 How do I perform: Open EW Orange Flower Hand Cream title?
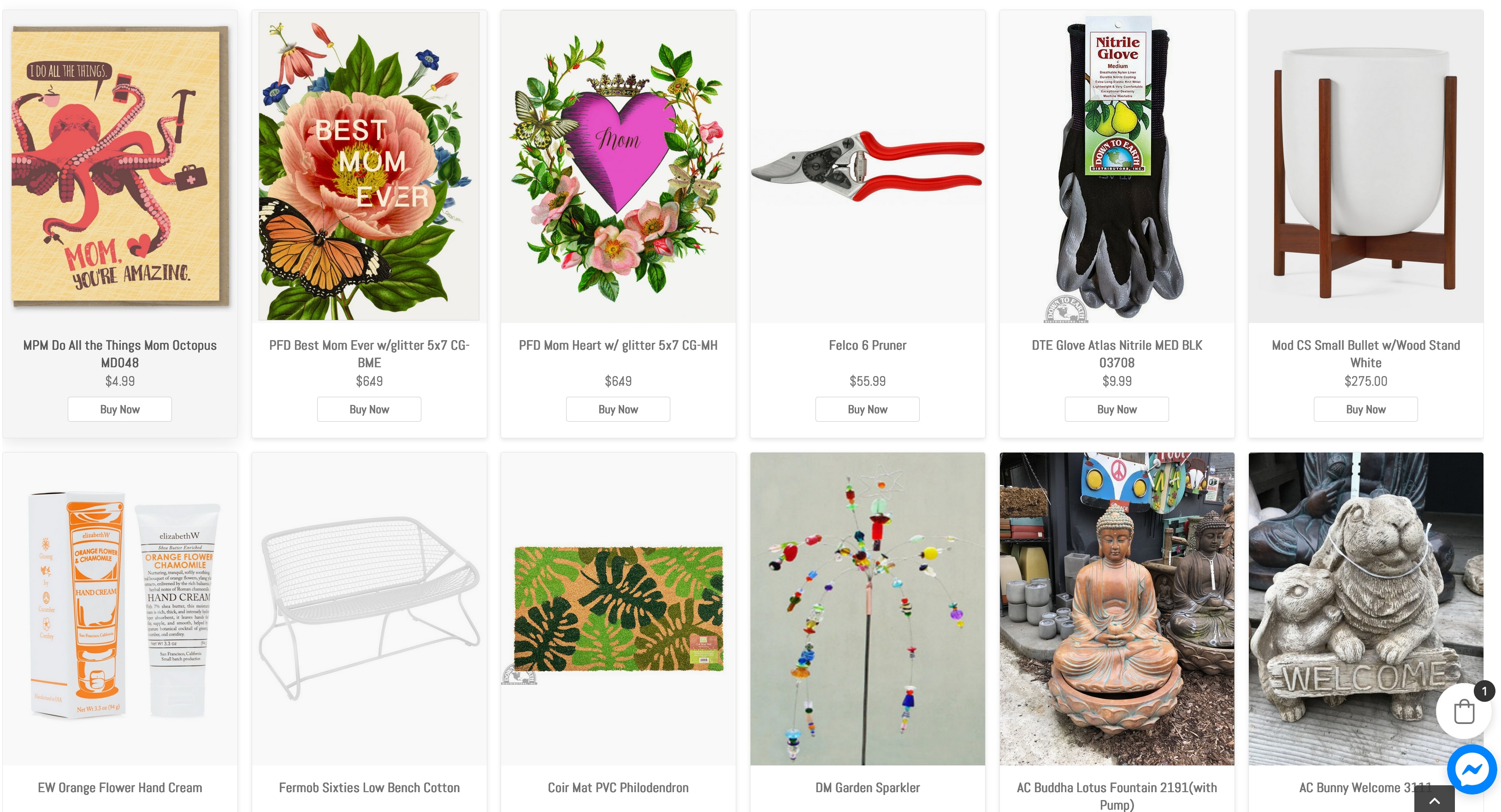119,788
